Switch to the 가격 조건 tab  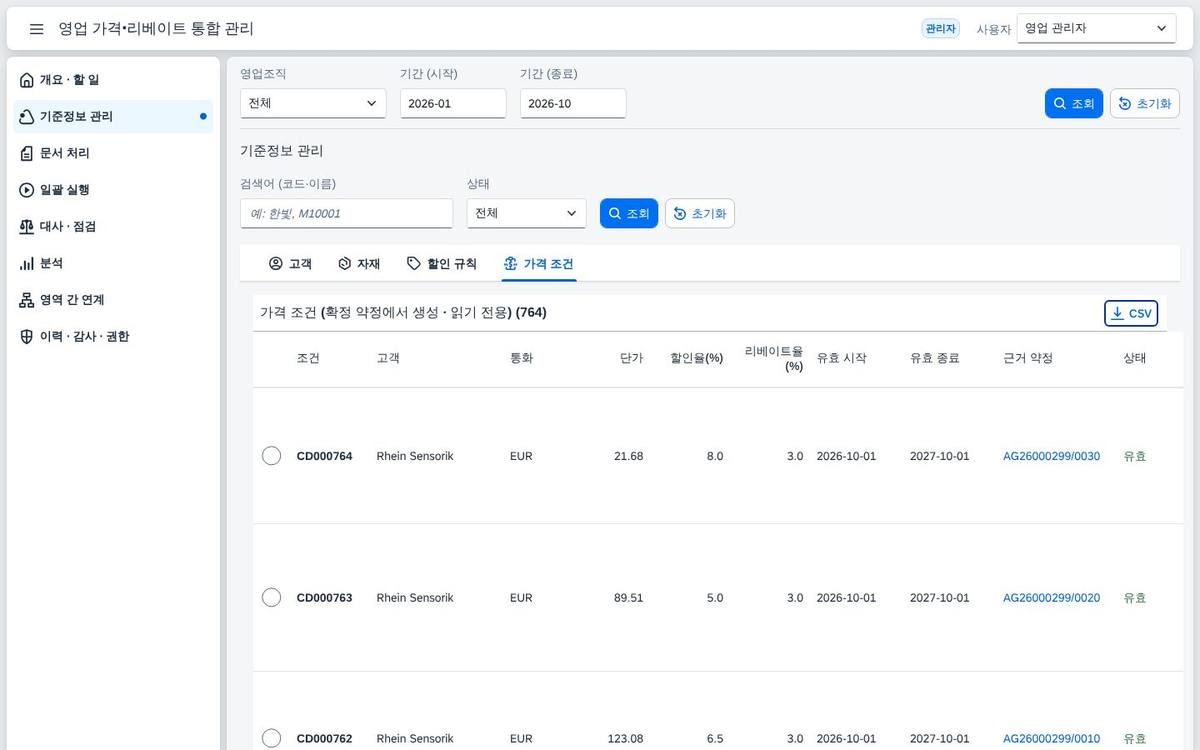[538, 264]
